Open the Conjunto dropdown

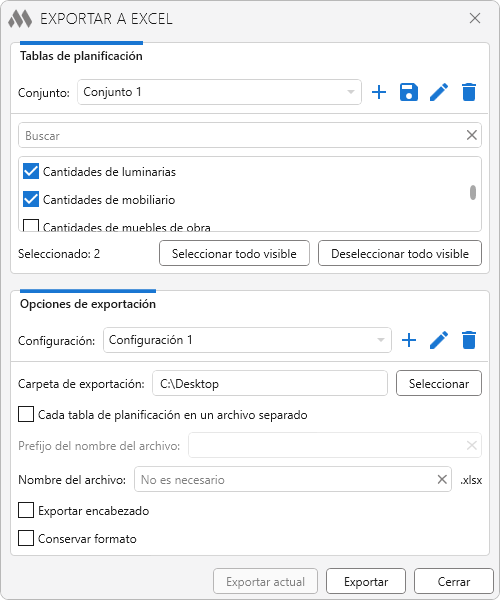[x=219, y=92]
